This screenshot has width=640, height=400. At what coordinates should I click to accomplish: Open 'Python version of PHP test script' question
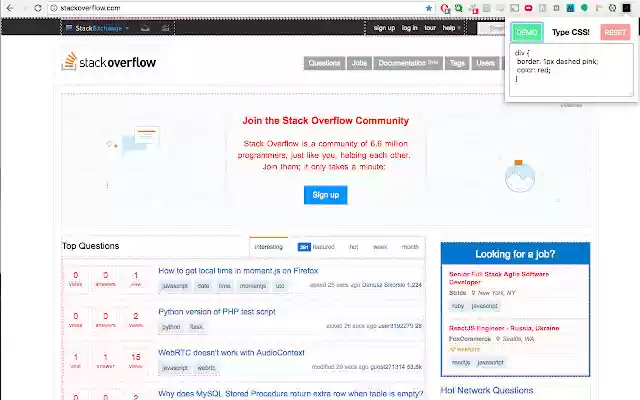tap(217, 312)
